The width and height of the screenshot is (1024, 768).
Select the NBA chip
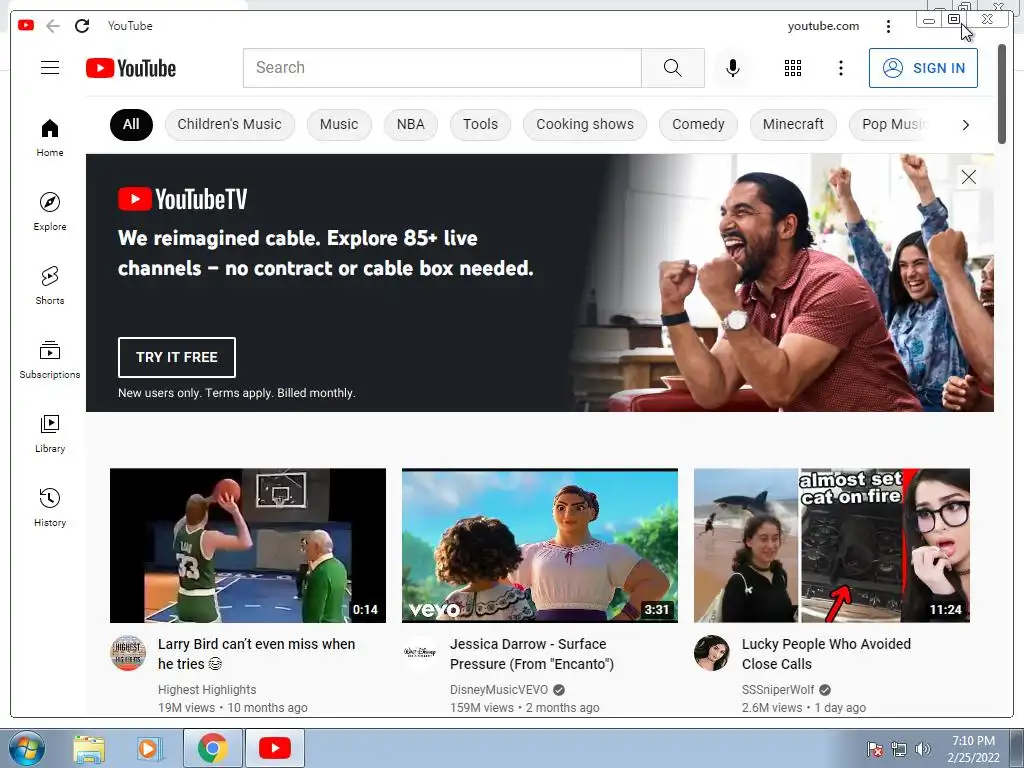(411, 124)
